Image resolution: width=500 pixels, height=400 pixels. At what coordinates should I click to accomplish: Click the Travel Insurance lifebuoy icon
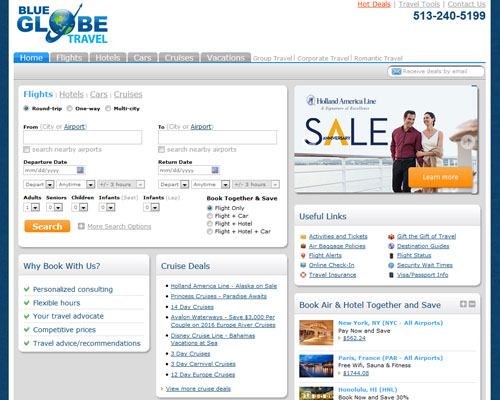point(303,275)
